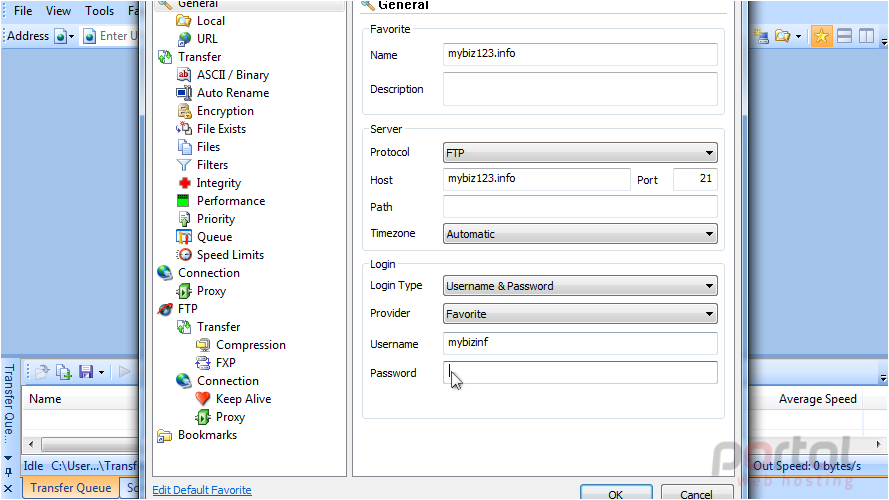Expand the folder icon dropdown arrow
The width and height of the screenshot is (889, 500).
pyautogui.click(x=798, y=37)
